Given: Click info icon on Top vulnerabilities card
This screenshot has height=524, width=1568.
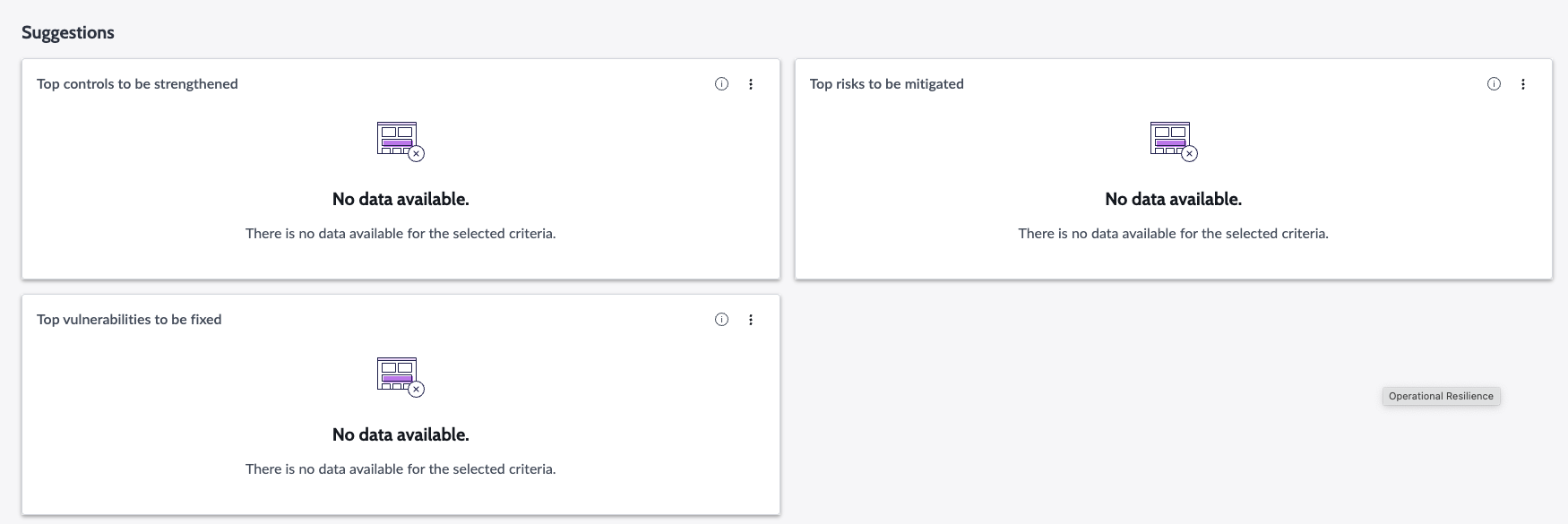Looking at the screenshot, I should tap(721, 320).
